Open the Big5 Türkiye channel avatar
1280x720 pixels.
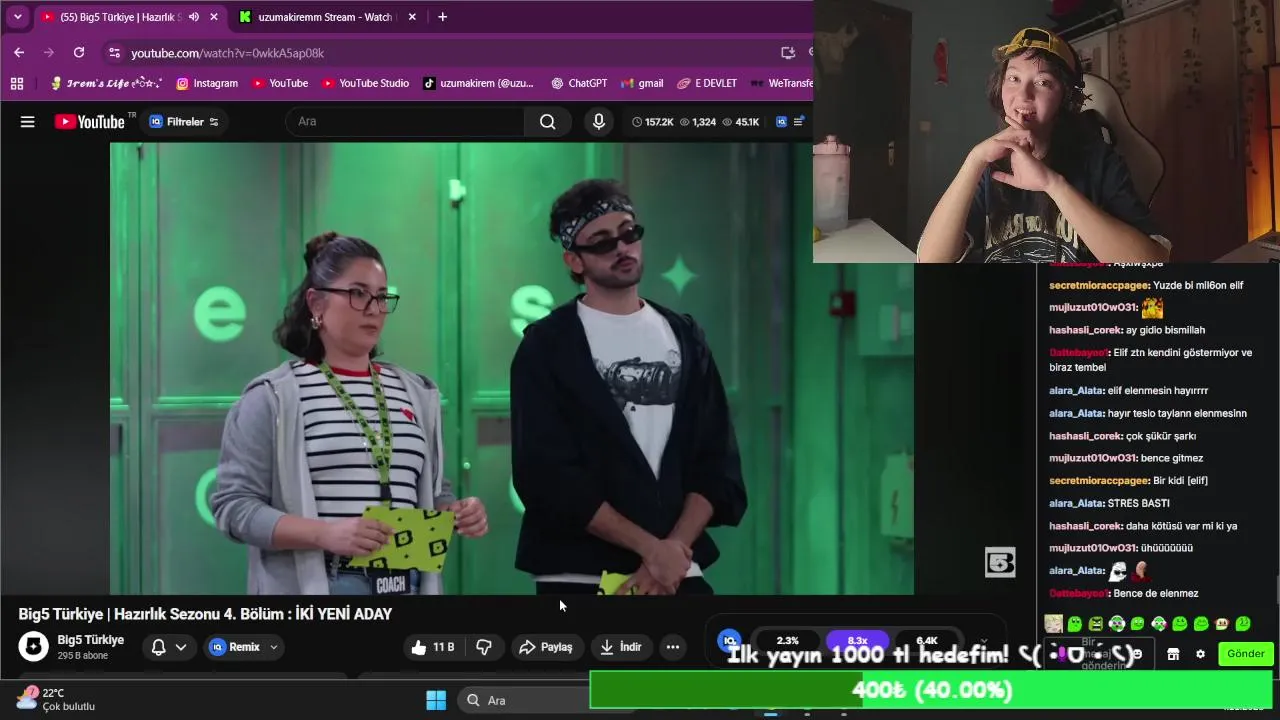[34, 647]
